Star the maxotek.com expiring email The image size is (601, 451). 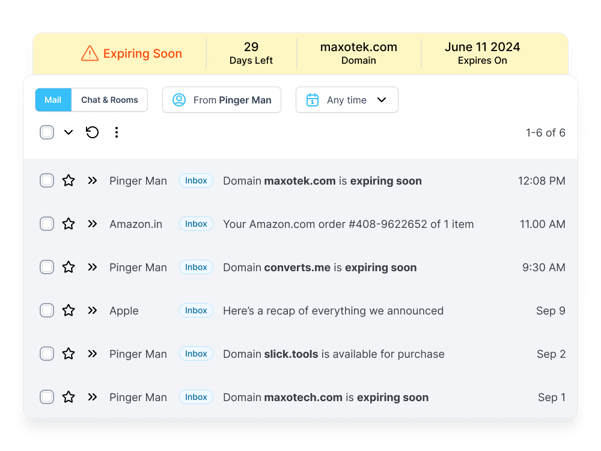(69, 180)
